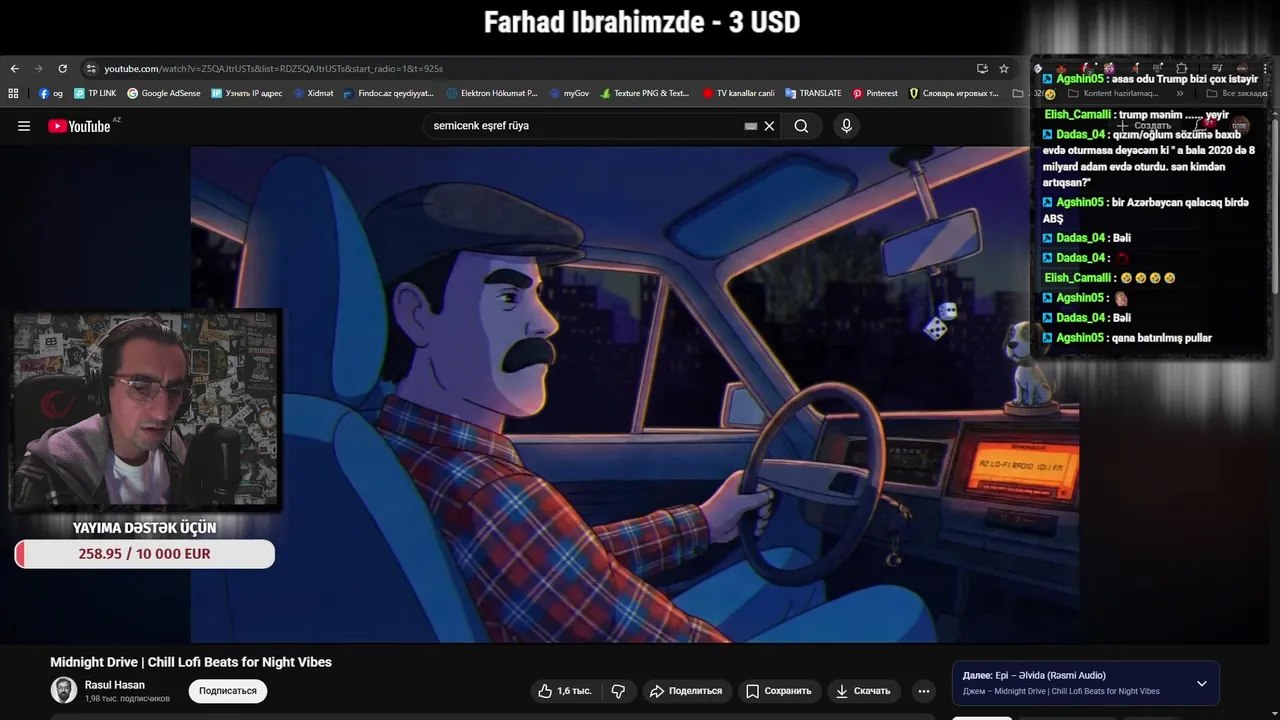
Task: Reload the YouTube page
Action: [x=62, y=69]
